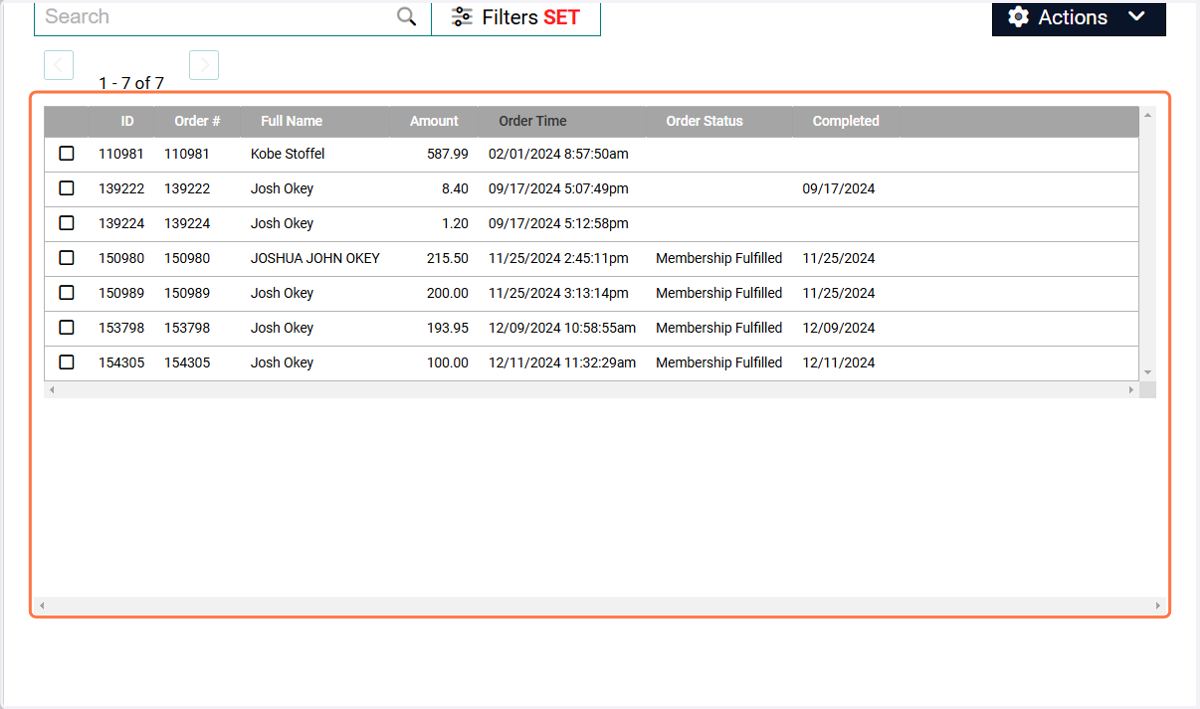The width and height of the screenshot is (1200, 709).
Task: Go to next page arrow
Action: tap(204, 65)
